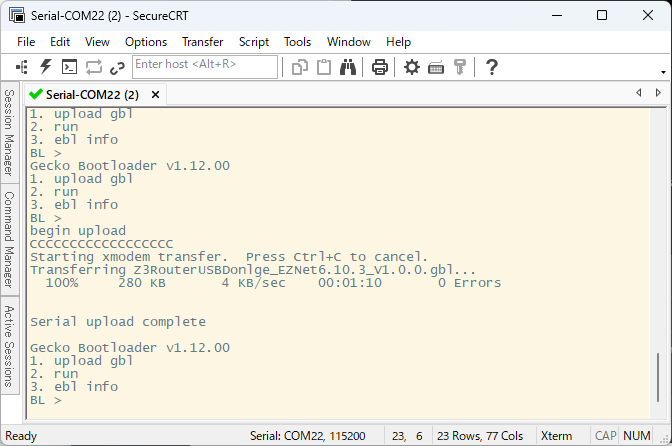Viewport: 672px width, 446px height.
Task: Open the Tools menu
Action: pyautogui.click(x=297, y=42)
